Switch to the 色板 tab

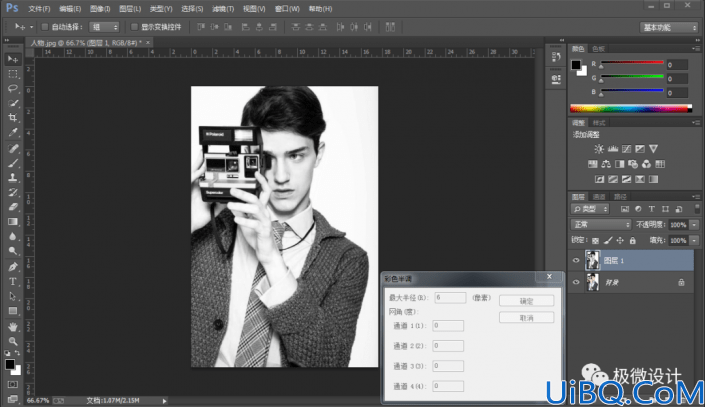(598, 49)
